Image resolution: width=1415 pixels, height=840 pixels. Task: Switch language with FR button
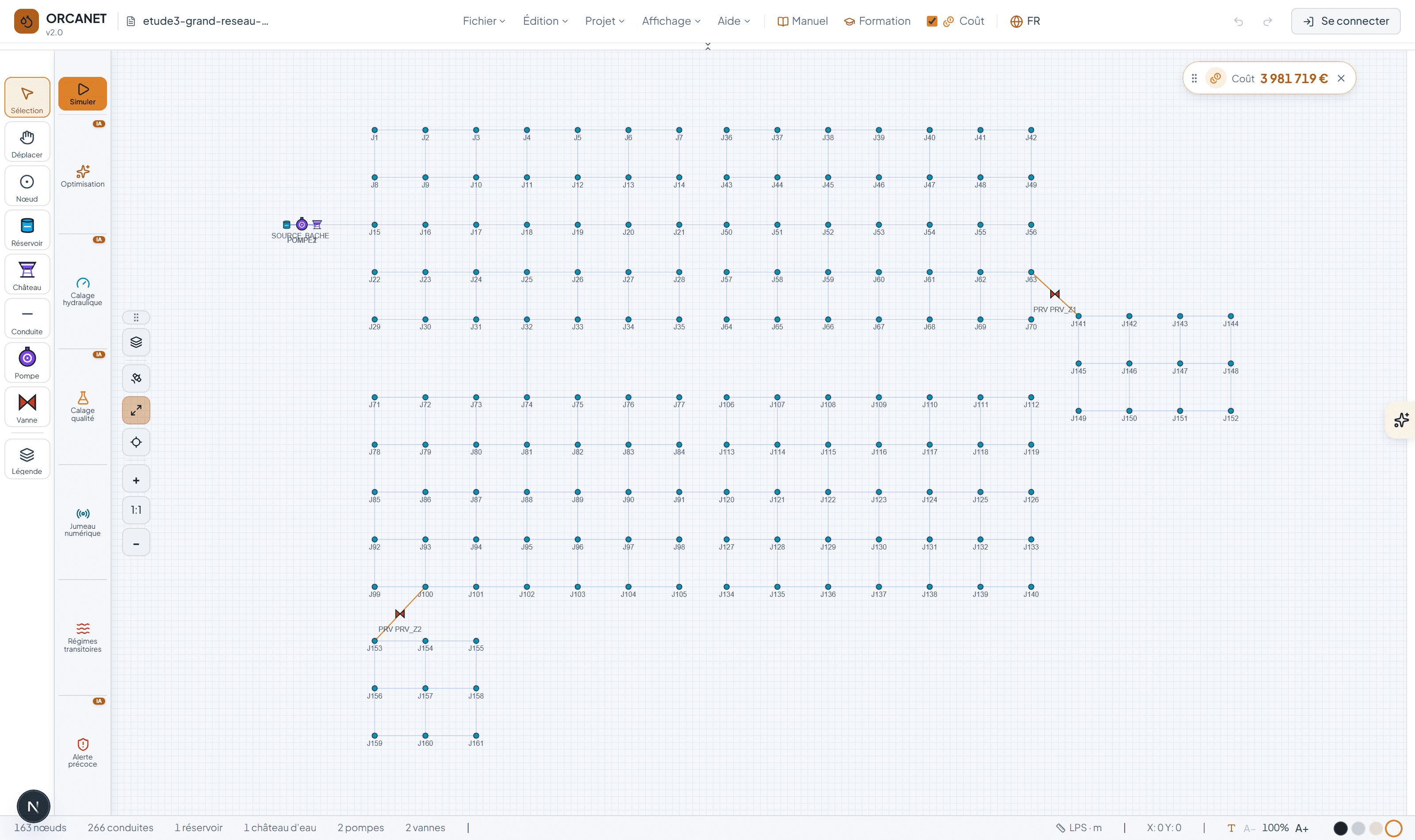(x=1025, y=21)
